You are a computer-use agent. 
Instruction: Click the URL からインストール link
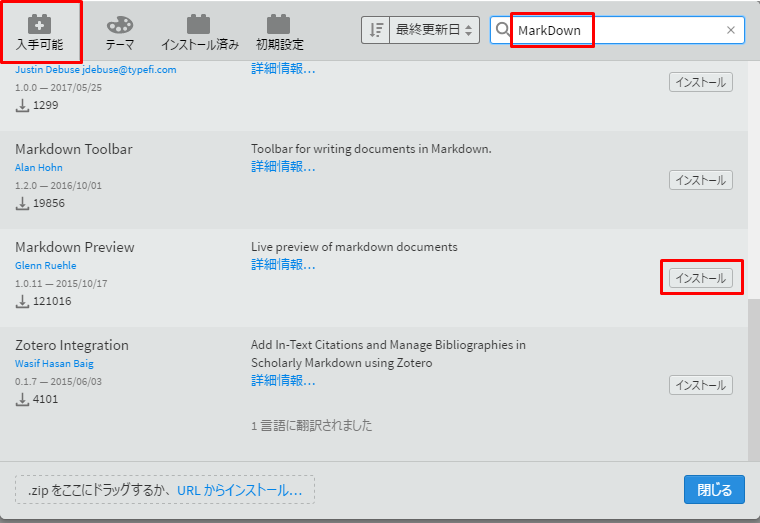click(x=239, y=491)
